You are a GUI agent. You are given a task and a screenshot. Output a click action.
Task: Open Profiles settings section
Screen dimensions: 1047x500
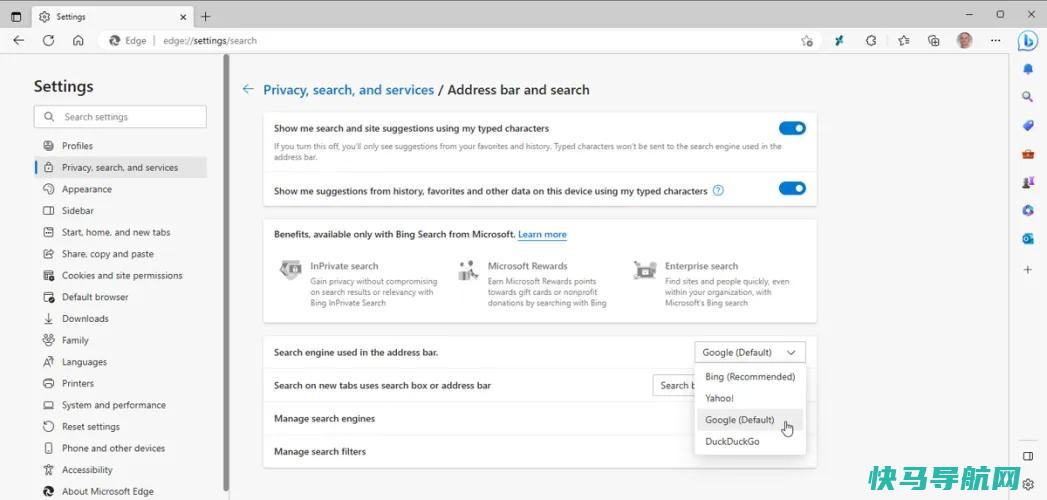(120, 146)
